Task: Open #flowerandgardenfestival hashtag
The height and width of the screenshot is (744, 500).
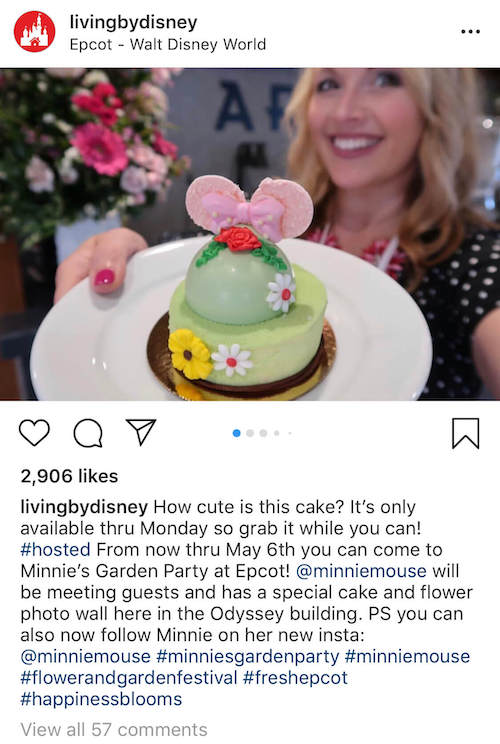Action: click(129, 678)
